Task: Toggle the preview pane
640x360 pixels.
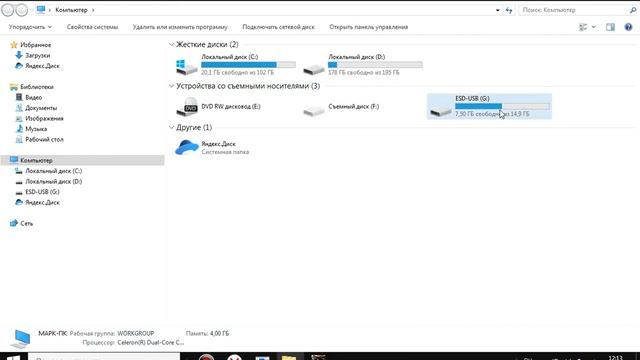Action: coord(610,27)
